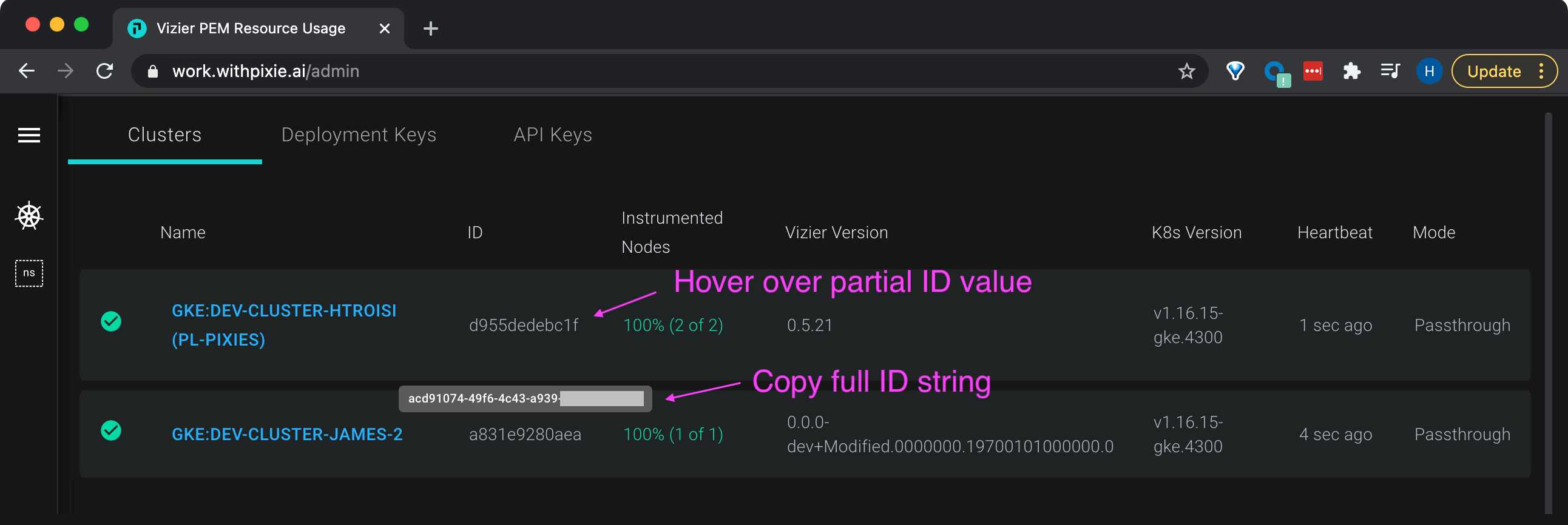Click the address bar URL field
Viewport: 1568px width, 525px height.
pyautogui.click(x=609, y=72)
